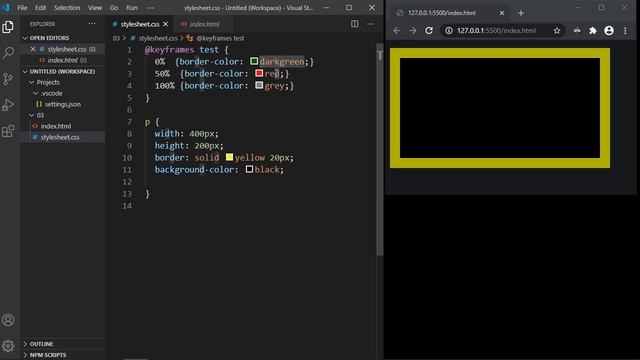
Task: Collapse the Projects folder
Action: [31, 82]
